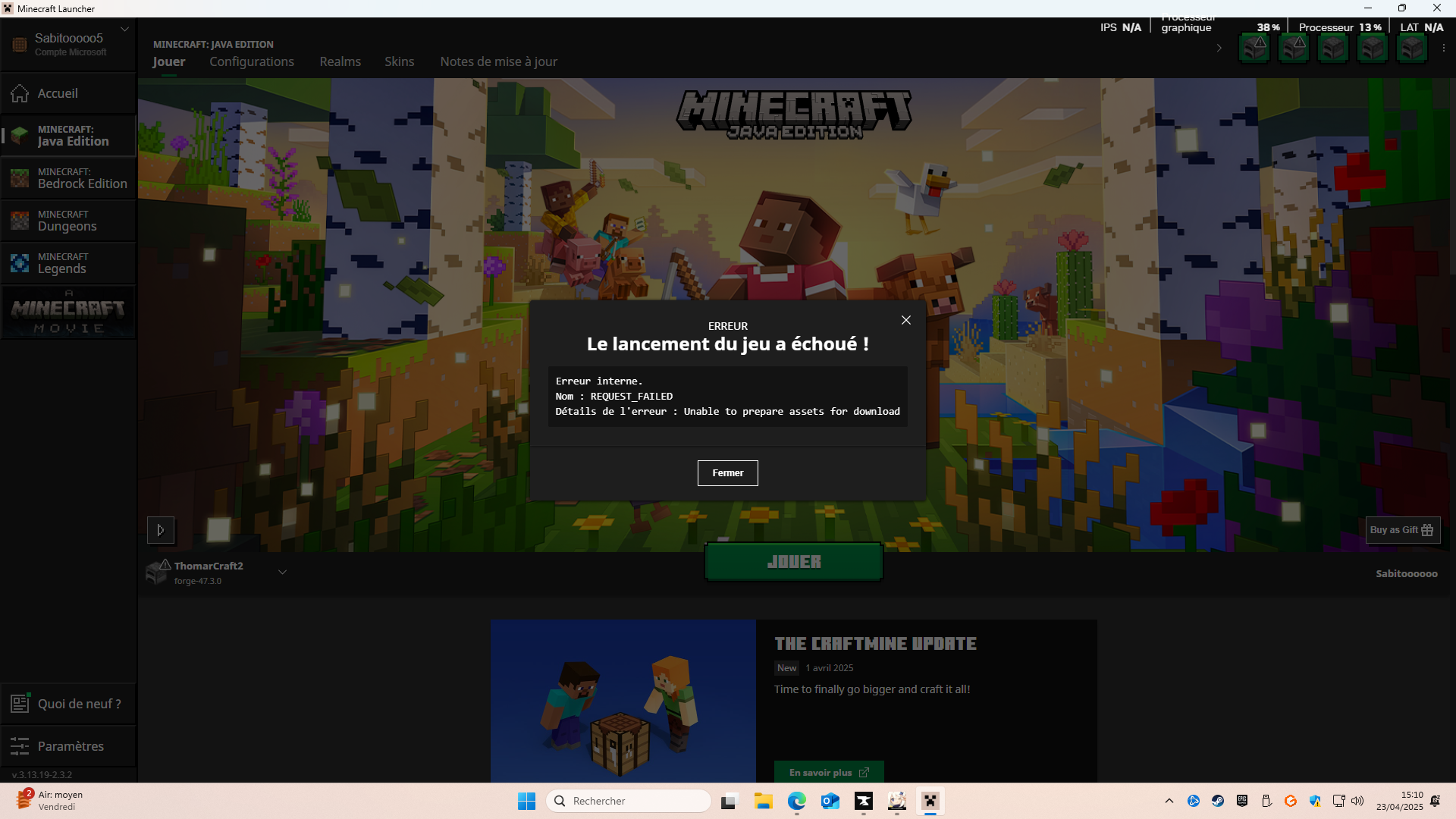
Task: Click the En savoir plus link
Action: pyautogui.click(x=829, y=772)
